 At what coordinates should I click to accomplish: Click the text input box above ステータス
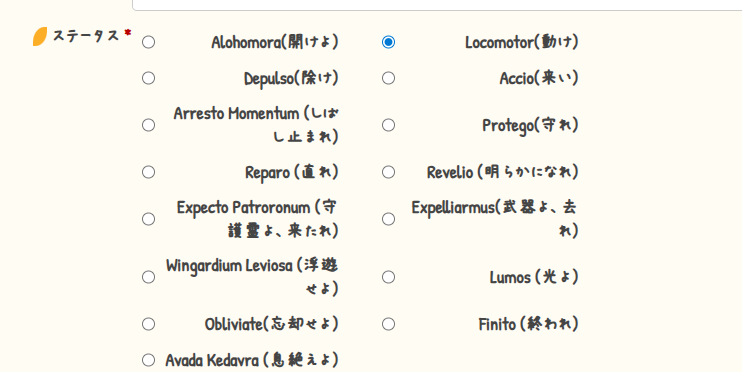(437, 5)
